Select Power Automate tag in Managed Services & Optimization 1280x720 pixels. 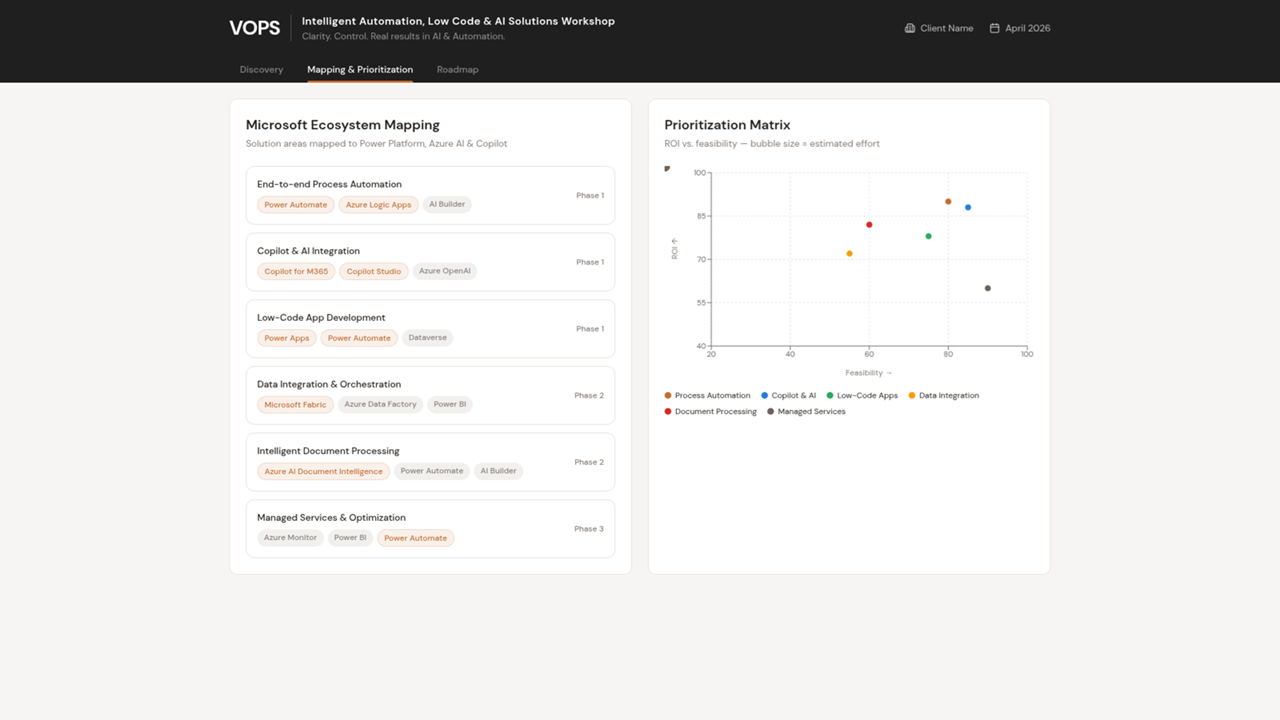(416, 538)
